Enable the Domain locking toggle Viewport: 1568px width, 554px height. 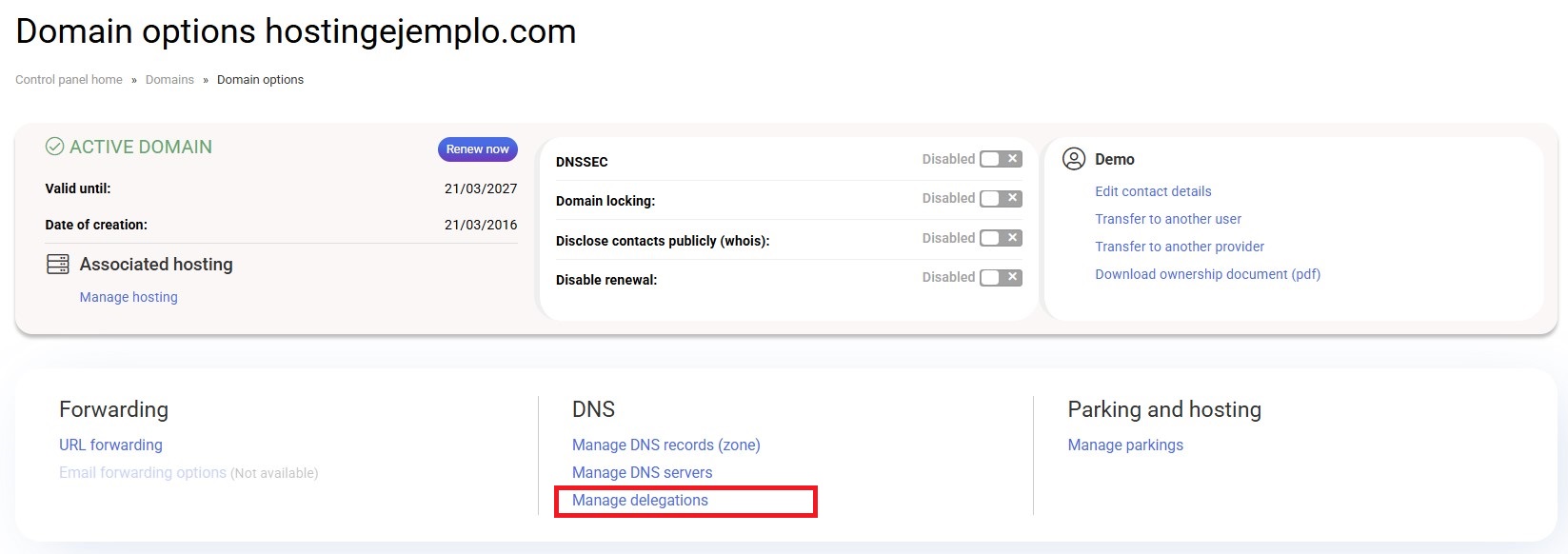pyautogui.click(x=1001, y=198)
